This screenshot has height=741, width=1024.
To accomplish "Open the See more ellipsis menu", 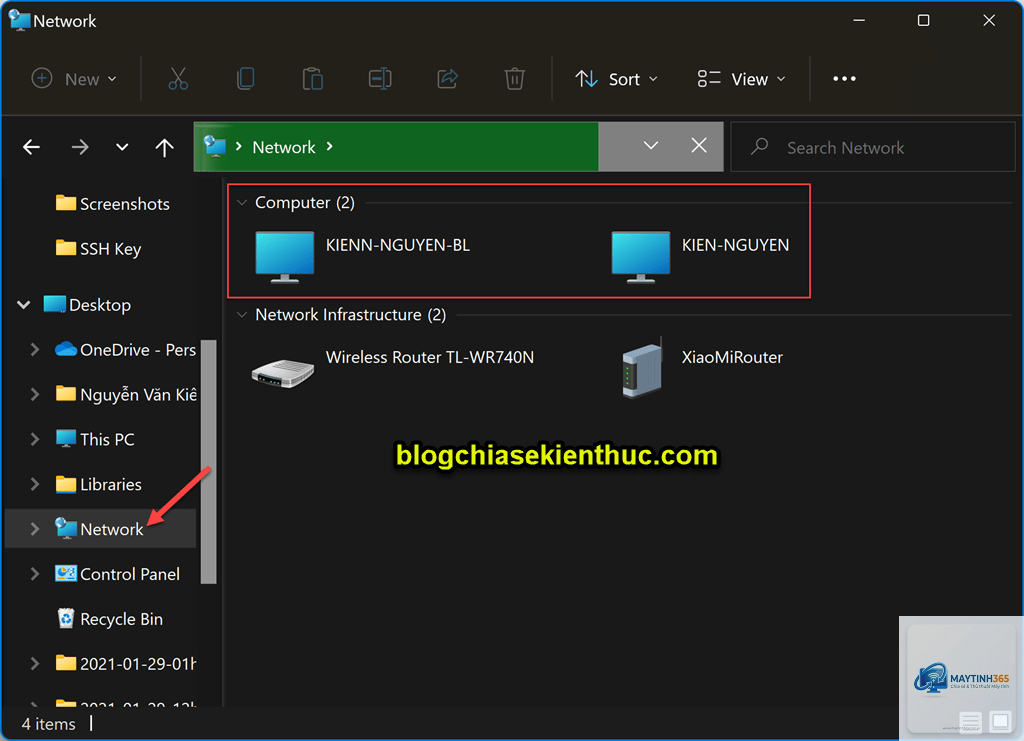I will pos(844,79).
